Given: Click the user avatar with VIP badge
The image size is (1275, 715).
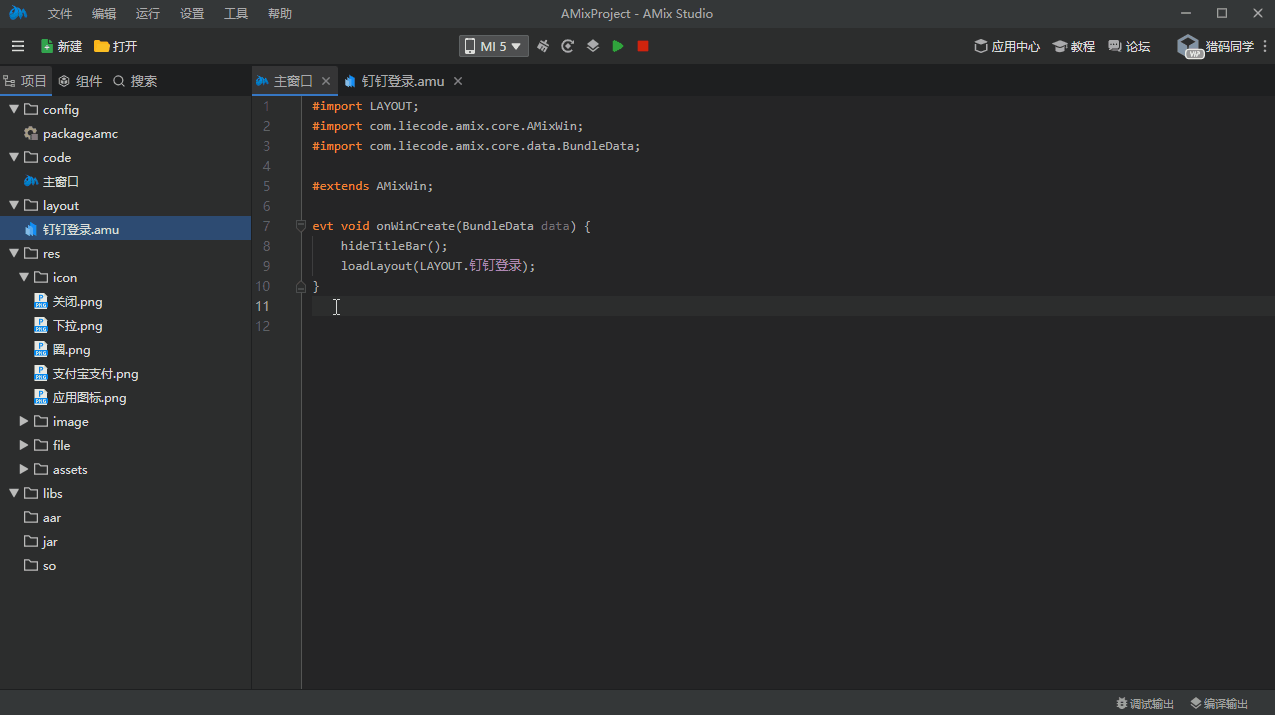Looking at the screenshot, I should (1189, 46).
